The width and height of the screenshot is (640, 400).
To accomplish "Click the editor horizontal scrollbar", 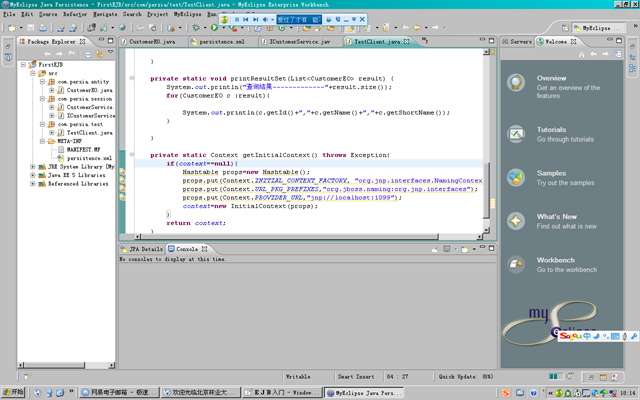I will click(x=289, y=237).
